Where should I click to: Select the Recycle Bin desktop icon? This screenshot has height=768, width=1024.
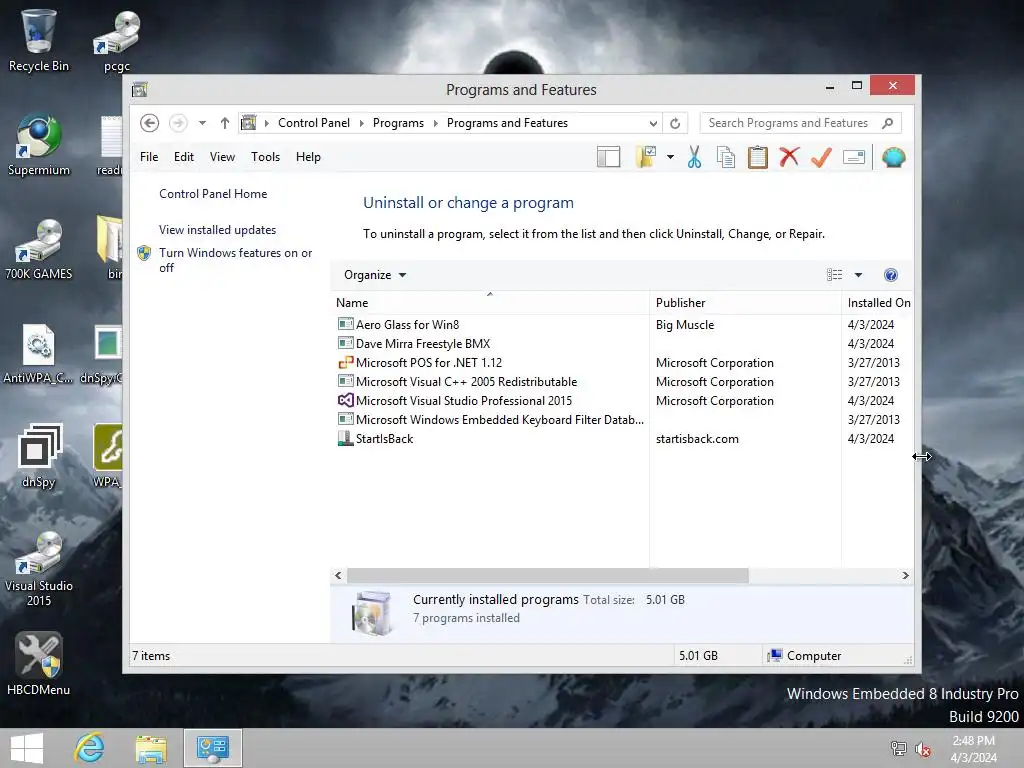coord(38,40)
